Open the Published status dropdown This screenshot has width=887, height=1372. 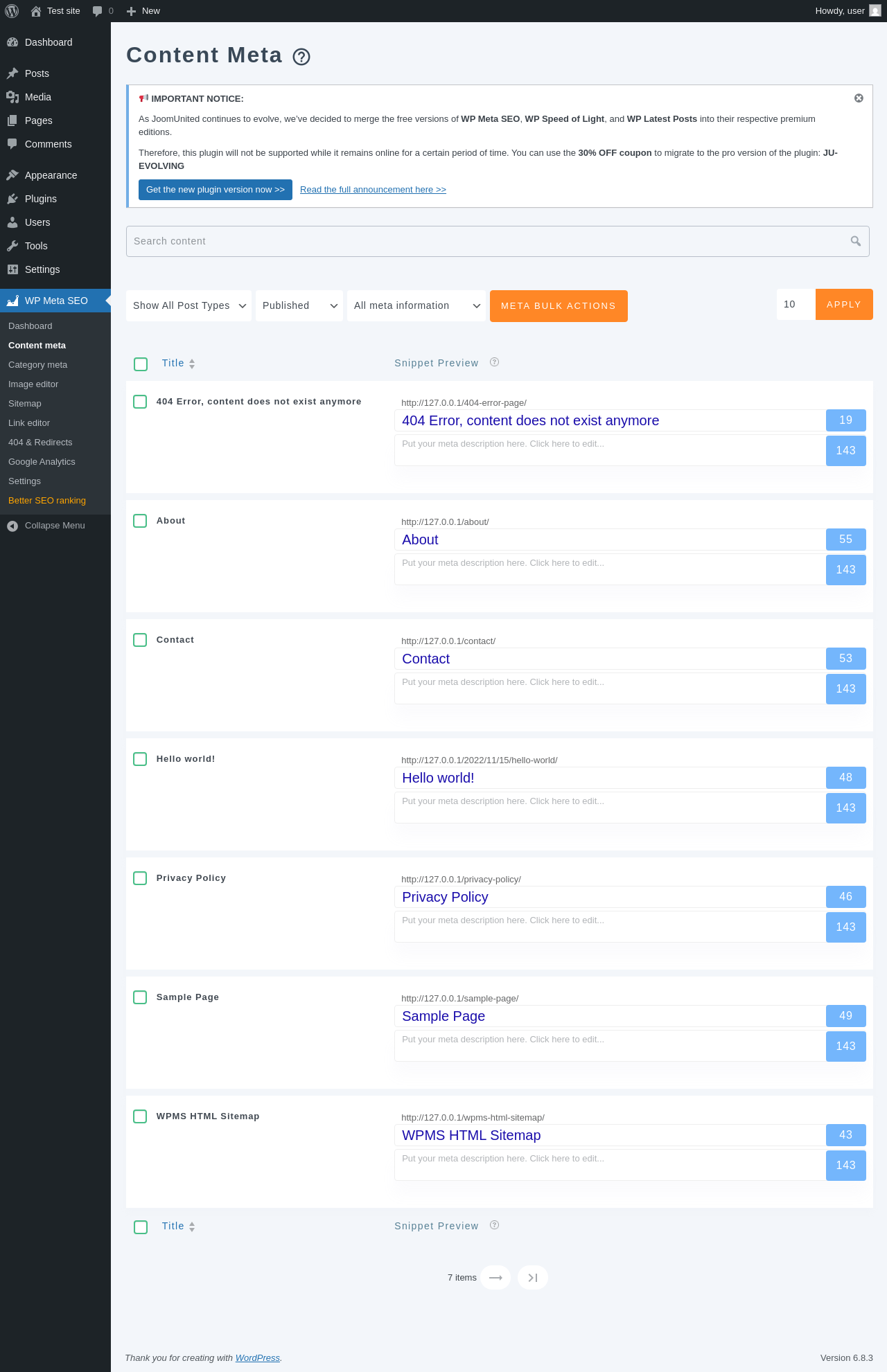pos(299,305)
